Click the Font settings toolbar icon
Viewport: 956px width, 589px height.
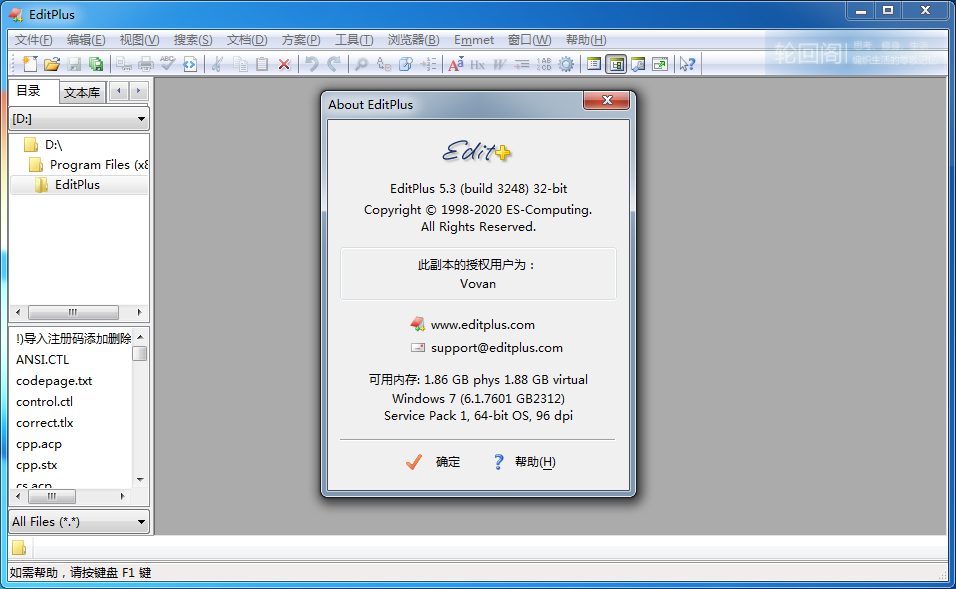pyautogui.click(x=455, y=64)
